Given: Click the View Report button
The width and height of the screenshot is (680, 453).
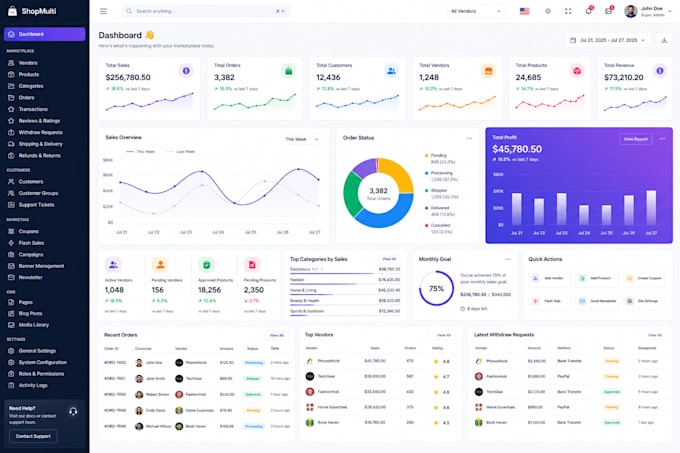Looking at the screenshot, I should point(635,139).
